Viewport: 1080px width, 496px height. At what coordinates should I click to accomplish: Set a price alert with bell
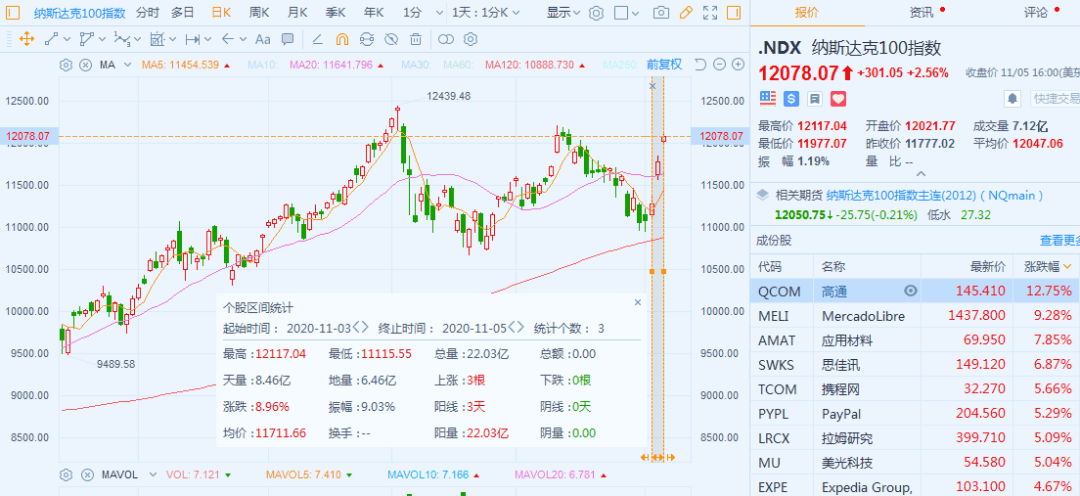tap(1012, 99)
